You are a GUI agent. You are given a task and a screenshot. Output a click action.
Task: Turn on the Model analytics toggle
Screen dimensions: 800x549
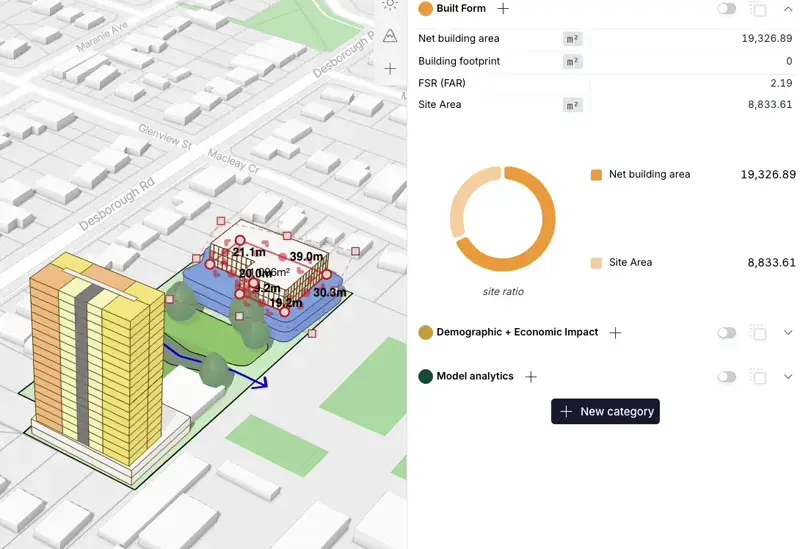pos(726,377)
